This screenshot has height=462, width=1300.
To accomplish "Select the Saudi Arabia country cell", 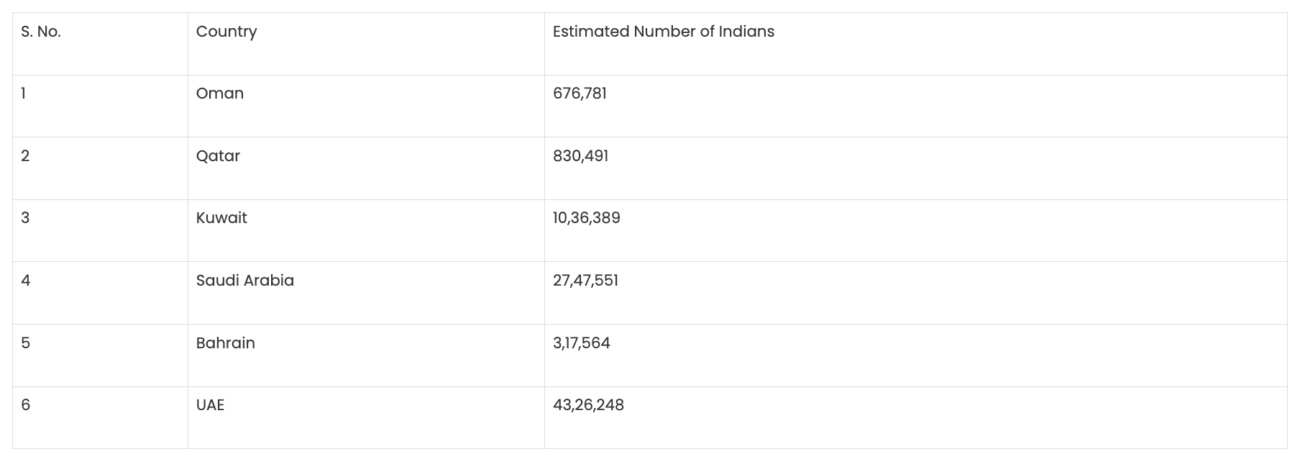I will point(245,281).
